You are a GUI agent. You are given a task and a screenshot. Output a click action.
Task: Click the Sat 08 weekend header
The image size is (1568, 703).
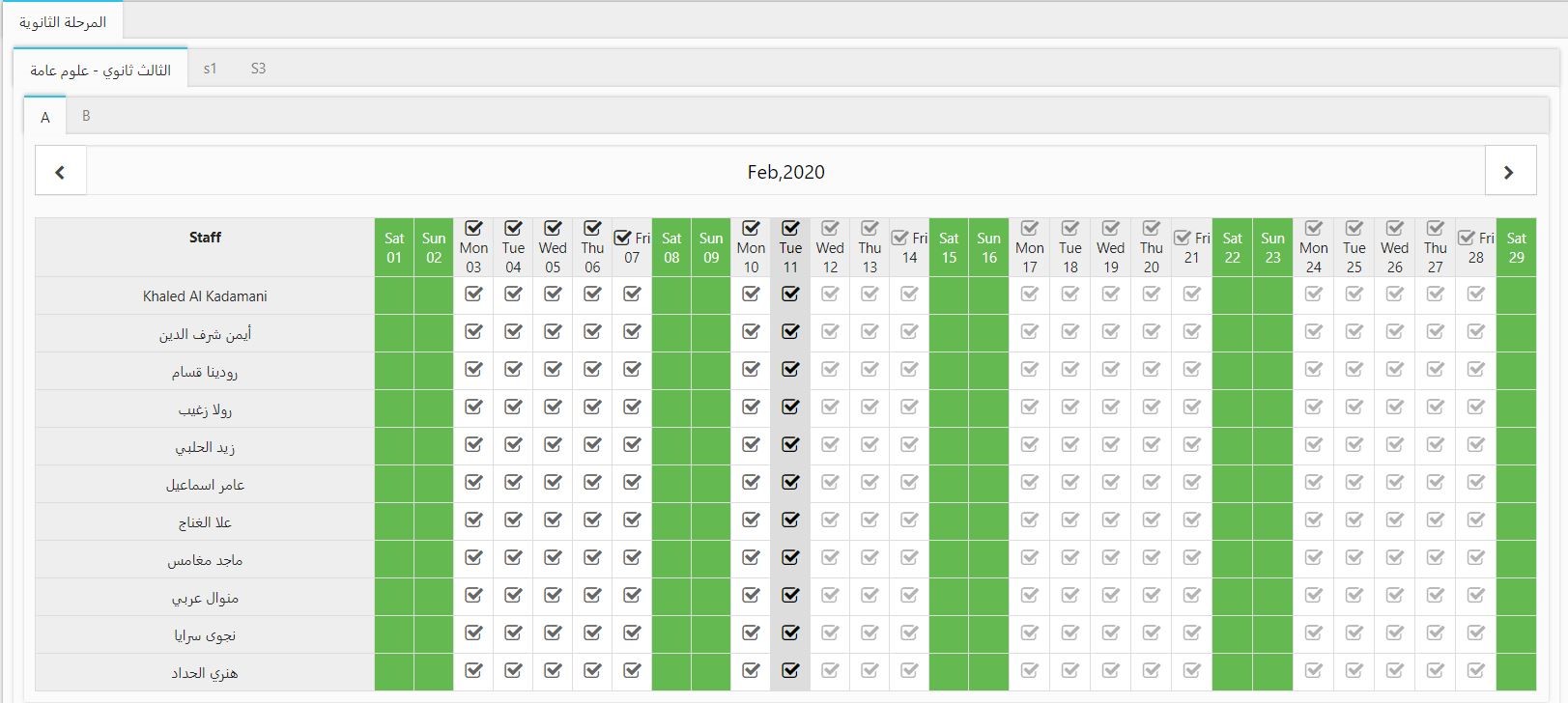671,247
